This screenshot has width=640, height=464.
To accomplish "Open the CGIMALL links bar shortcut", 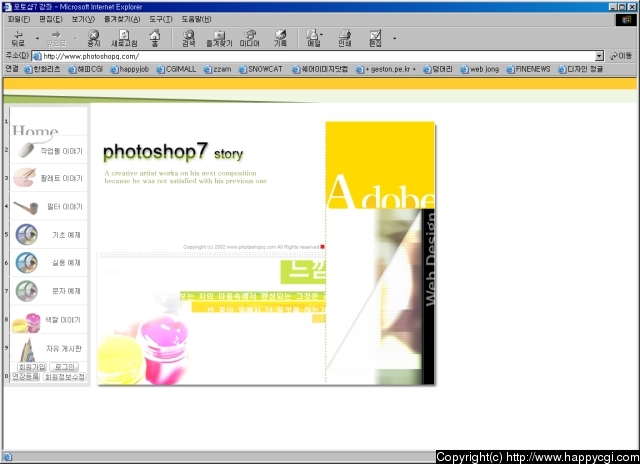I will (176, 69).
